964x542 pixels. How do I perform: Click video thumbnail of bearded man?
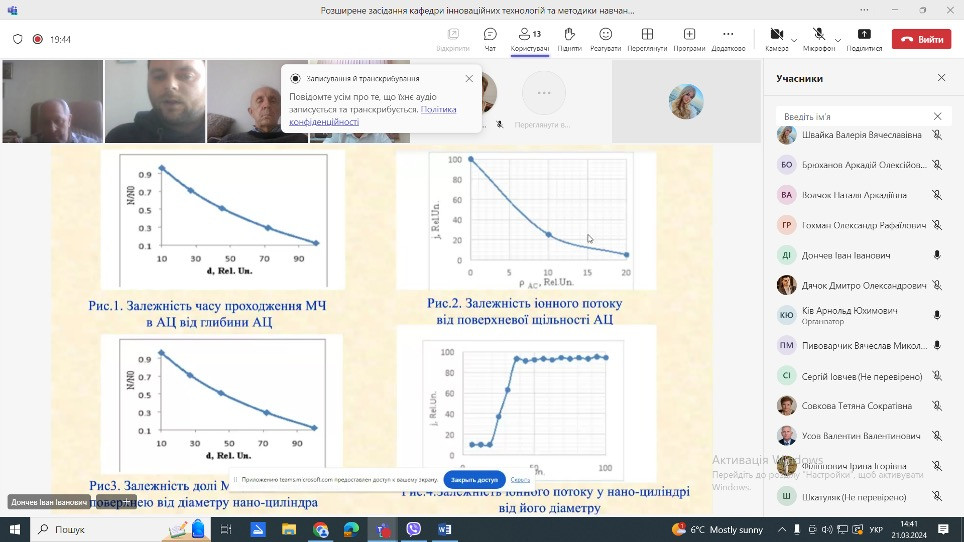(155, 101)
